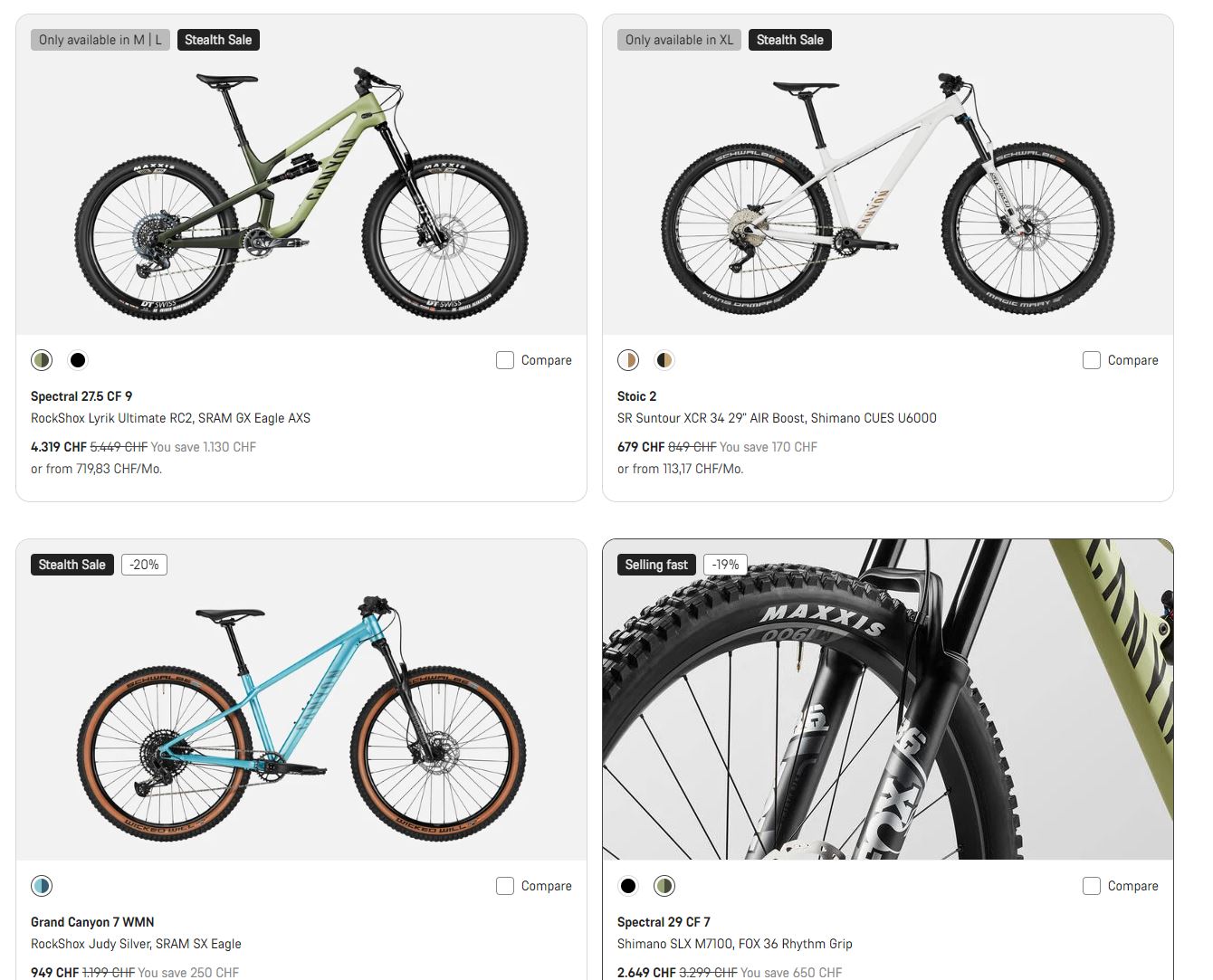Screen dimensions: 1213x980
Task: Click the Spectral 29 CF 7 title
Action: pyautogui.click(x=664, y=922)
